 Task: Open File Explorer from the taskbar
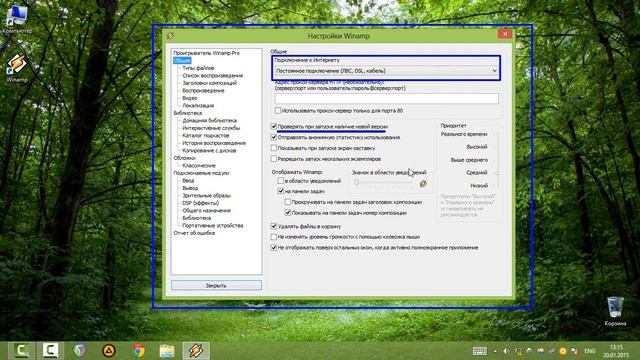pos(167,351)
